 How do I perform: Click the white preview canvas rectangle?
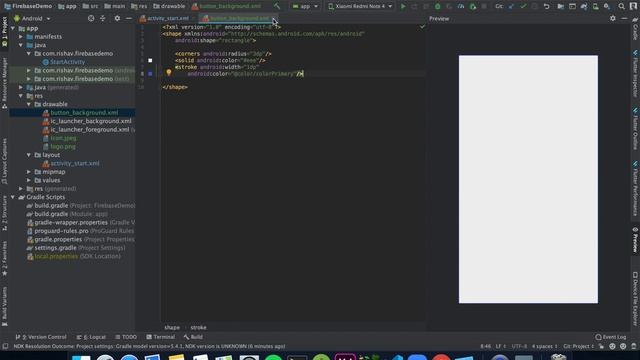528,179
